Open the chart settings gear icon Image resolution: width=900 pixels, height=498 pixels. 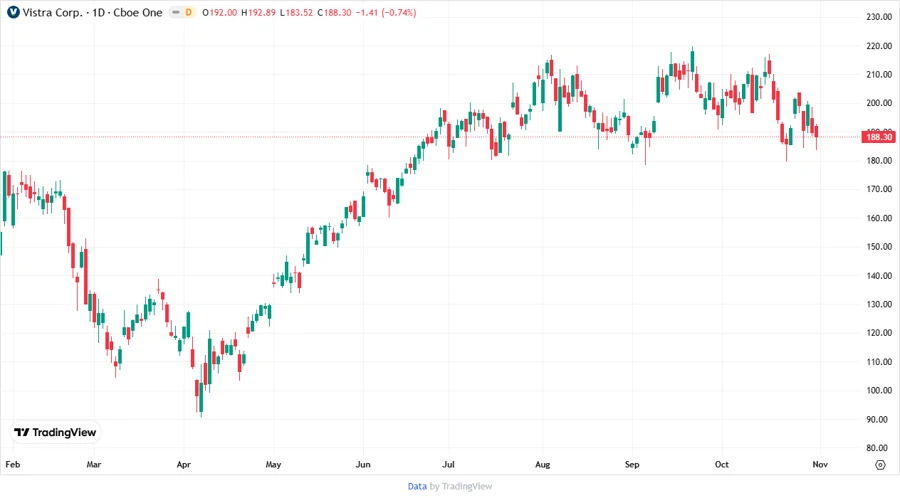pyautogui.click(x=880, y=465)
